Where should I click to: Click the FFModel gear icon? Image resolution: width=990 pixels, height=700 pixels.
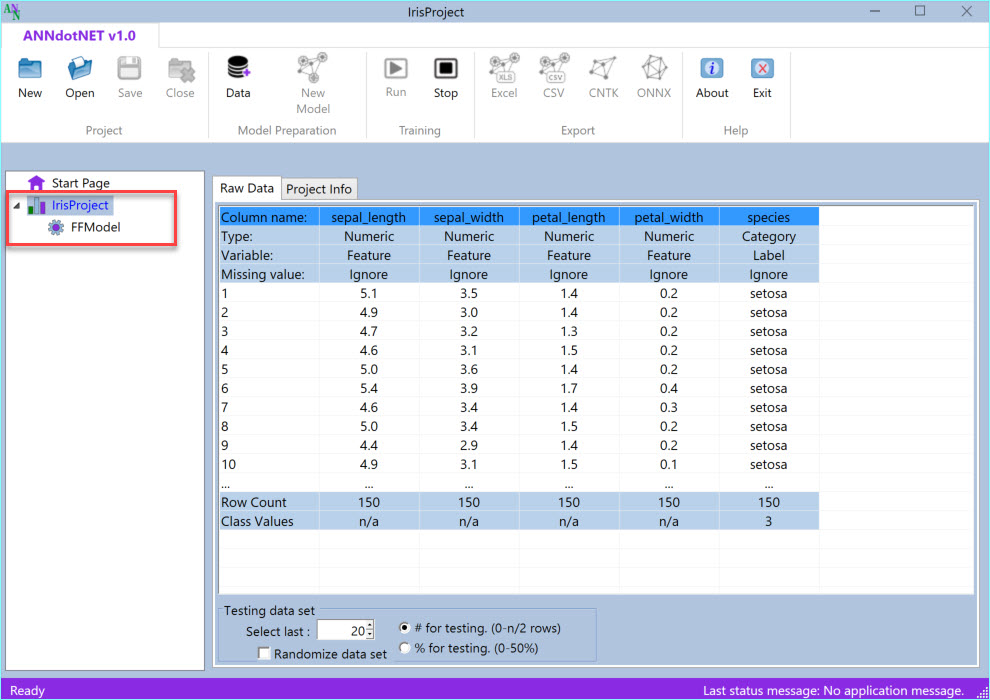click(x=56, y=227)
